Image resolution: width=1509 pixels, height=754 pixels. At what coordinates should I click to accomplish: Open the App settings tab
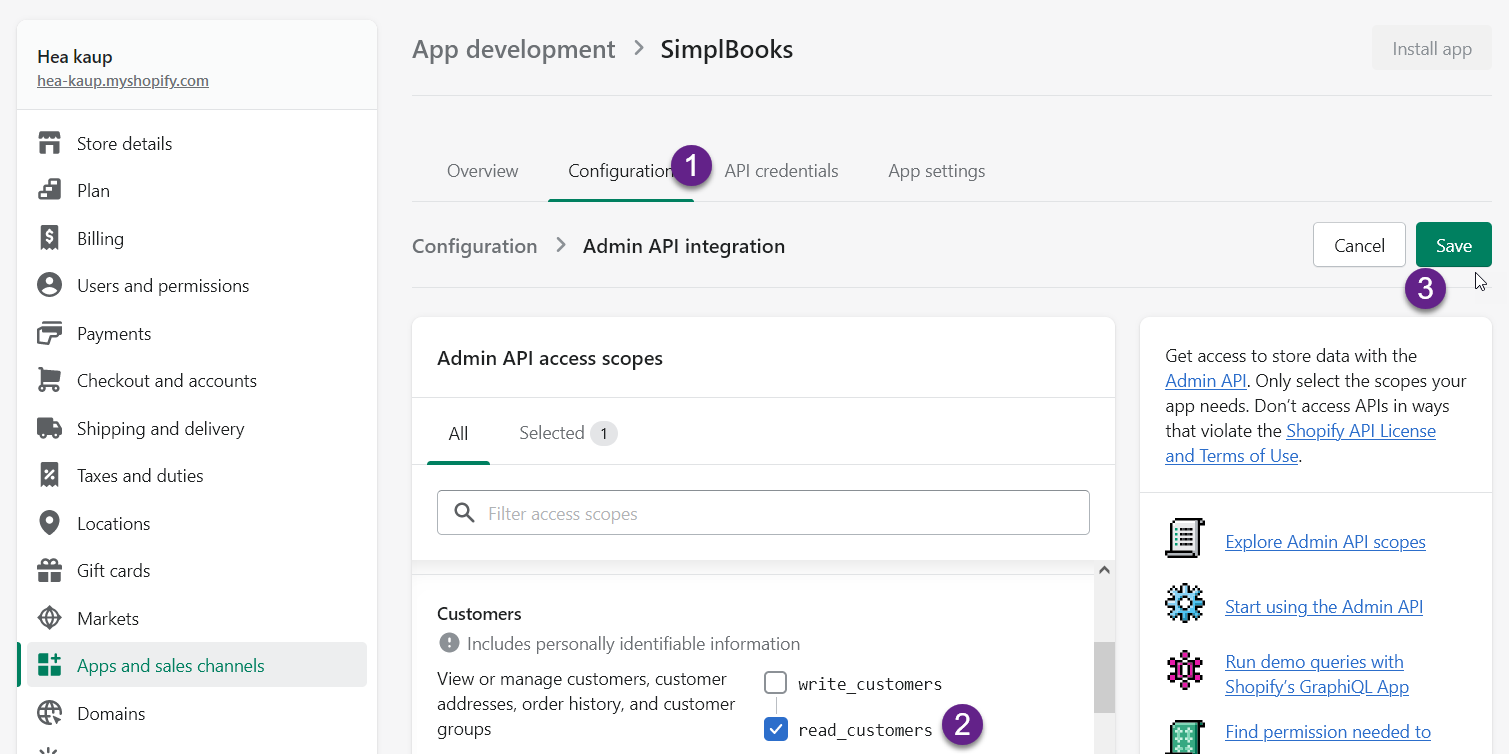point(936,171)
